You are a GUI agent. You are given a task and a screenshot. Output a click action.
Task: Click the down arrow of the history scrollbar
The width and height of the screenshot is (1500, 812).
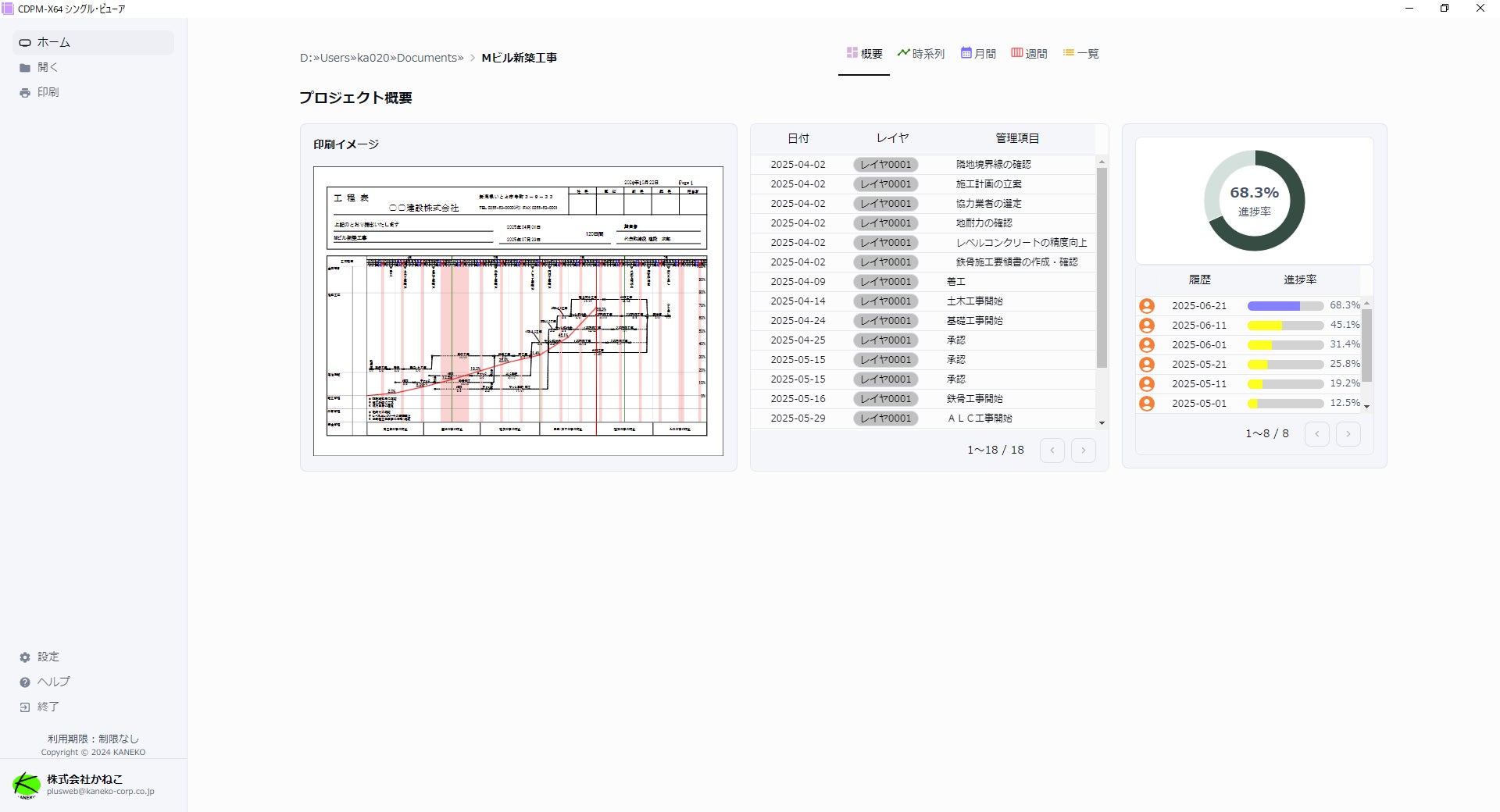pyautogui.click(x=1366, y=407)
